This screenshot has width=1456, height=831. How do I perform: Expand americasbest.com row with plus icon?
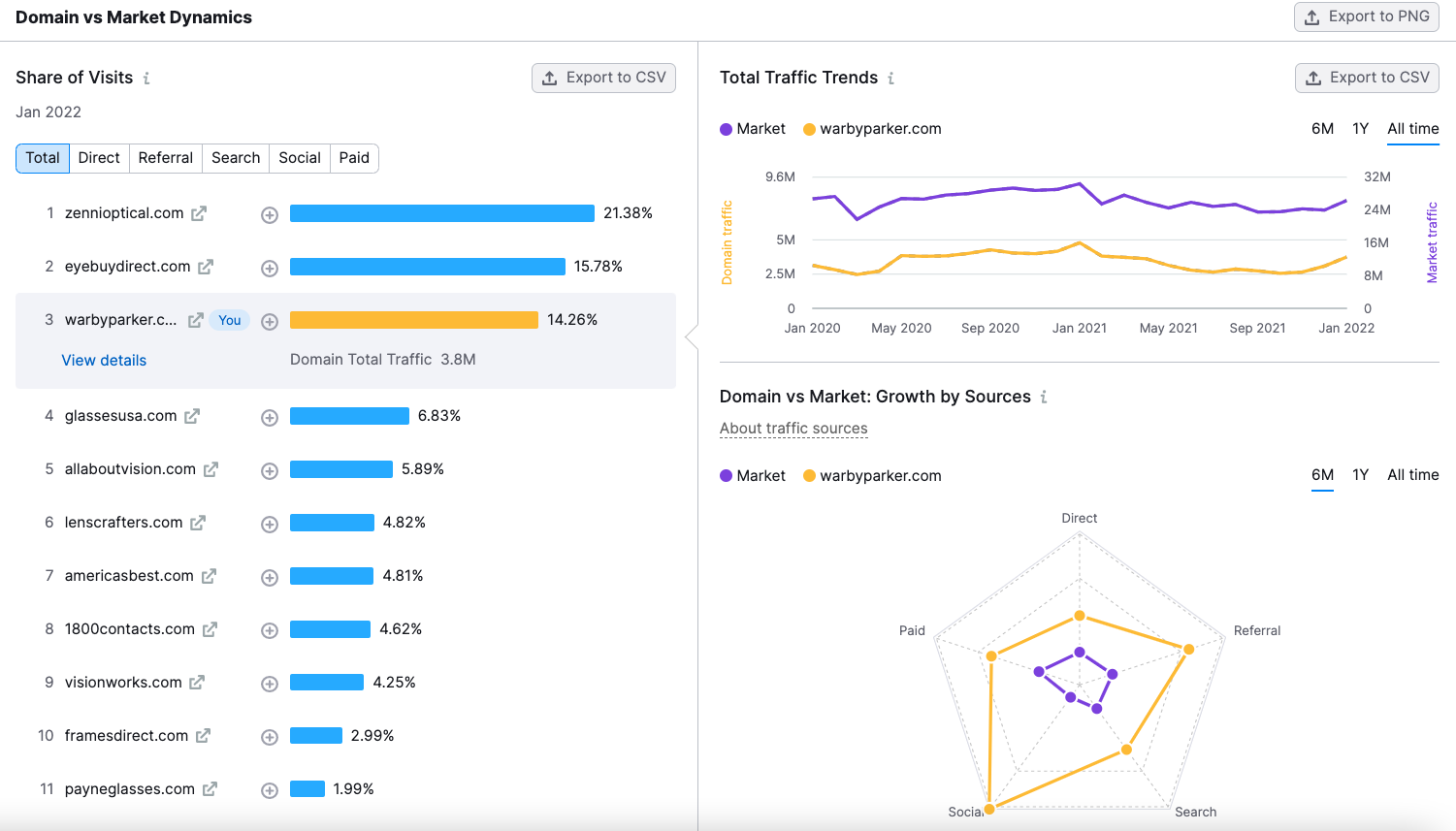[x=270, y=578]
